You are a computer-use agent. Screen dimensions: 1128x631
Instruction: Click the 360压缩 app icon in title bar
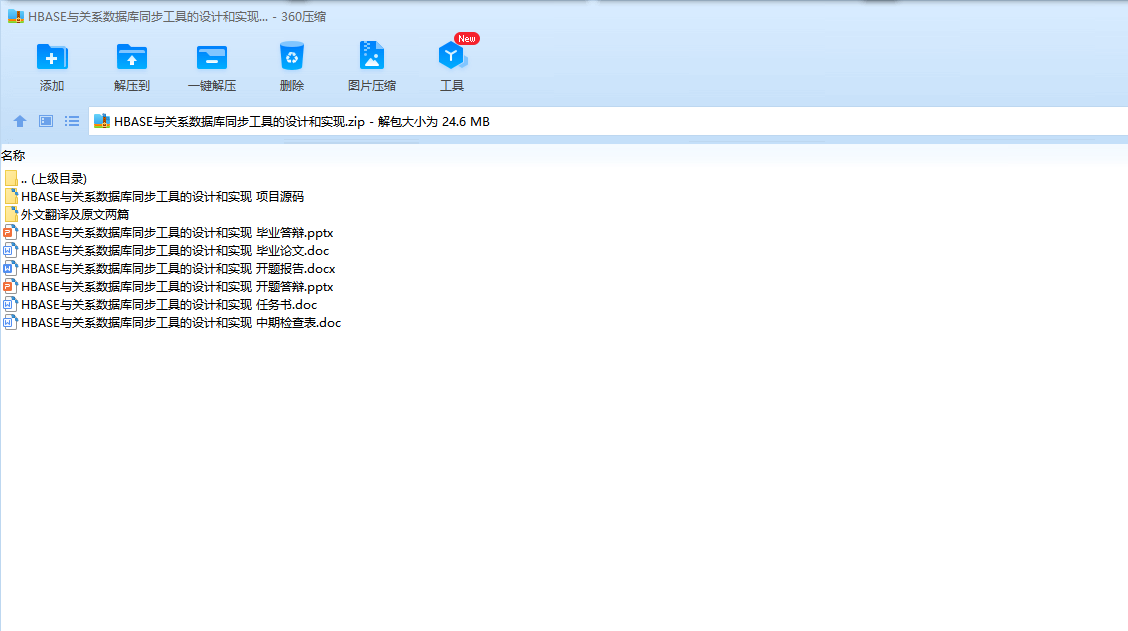[x=16, y=17]
